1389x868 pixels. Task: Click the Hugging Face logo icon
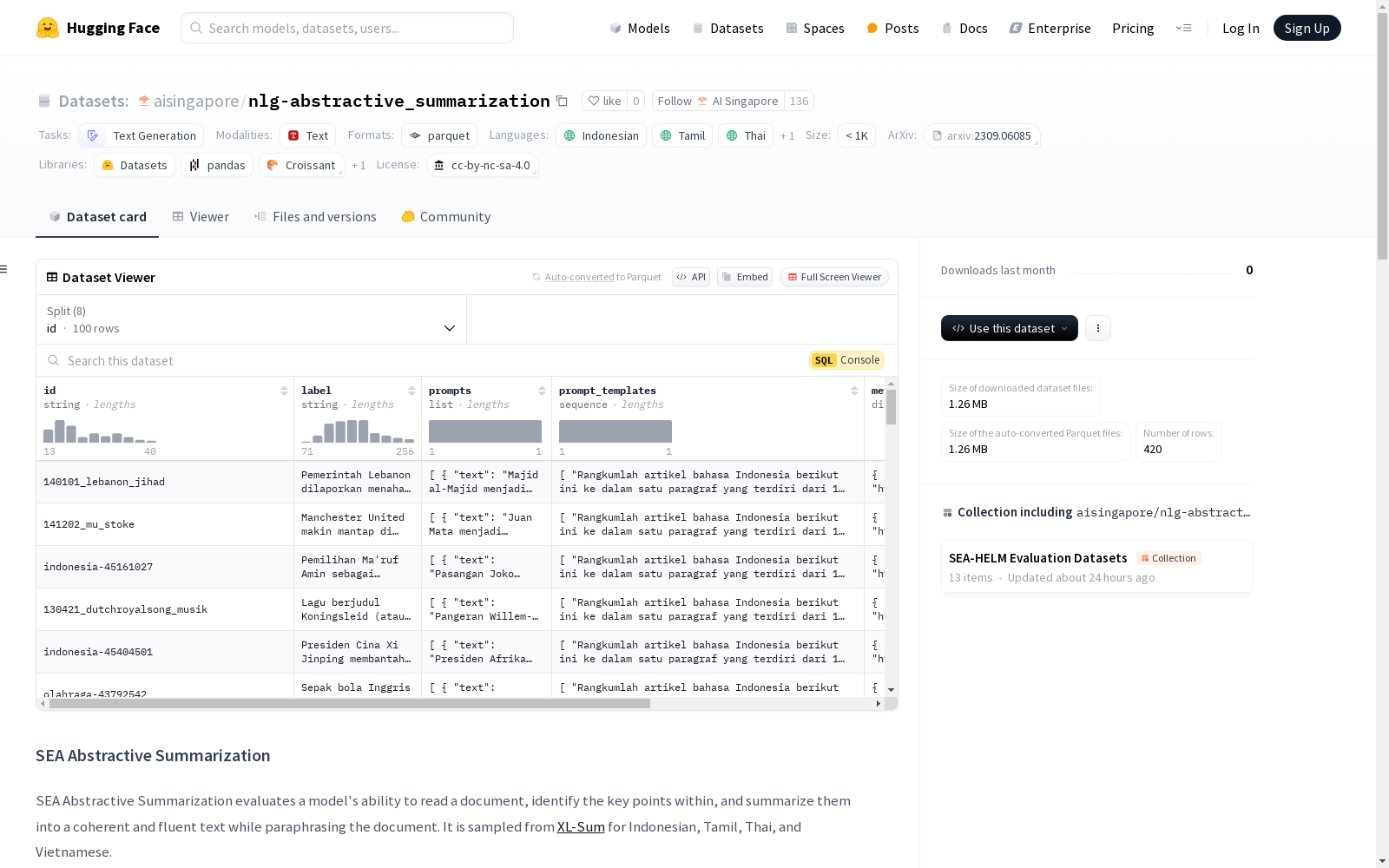[48, 28]
